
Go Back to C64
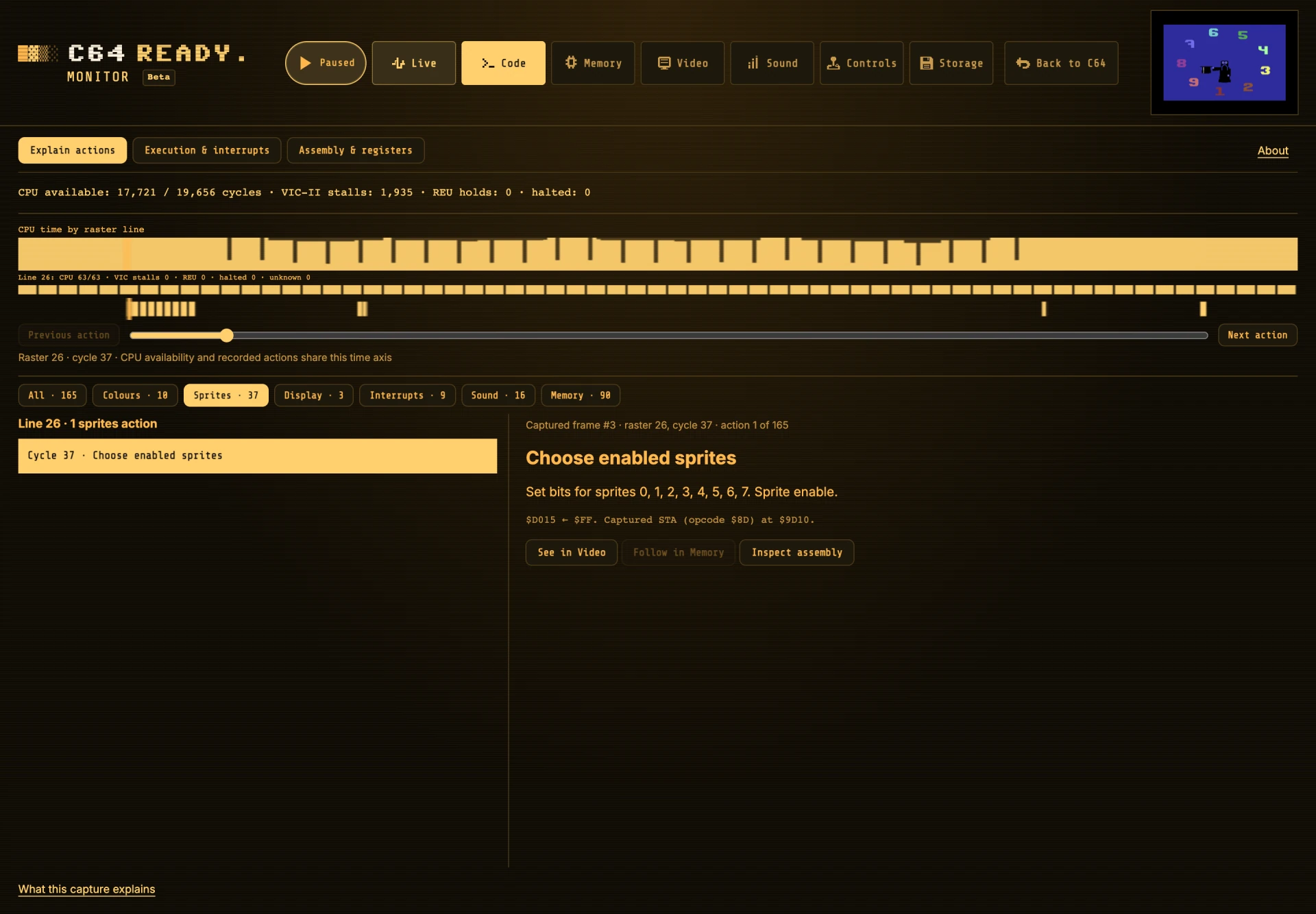pos(1061,63)
